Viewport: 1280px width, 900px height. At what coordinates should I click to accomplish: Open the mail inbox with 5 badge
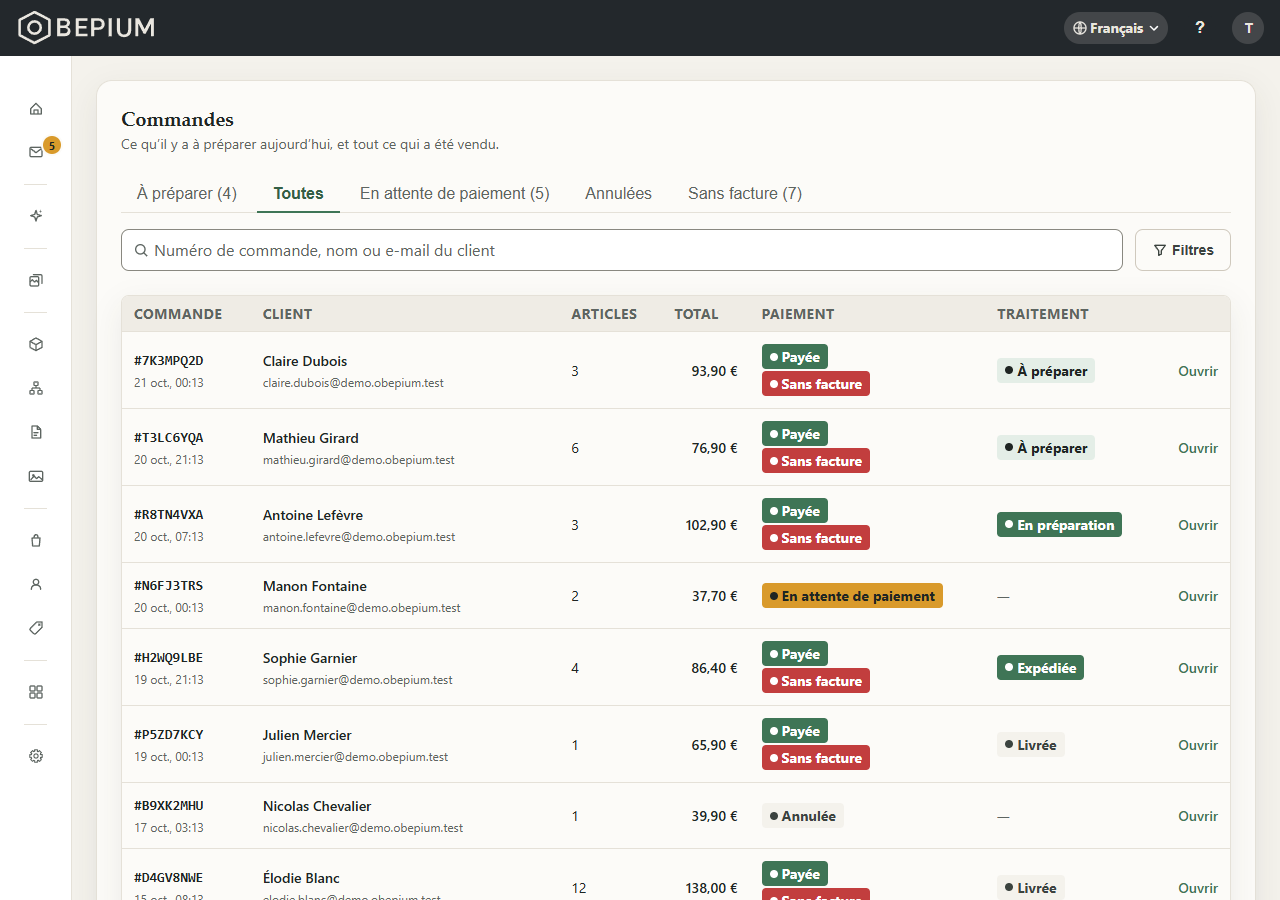coord(36,152)
